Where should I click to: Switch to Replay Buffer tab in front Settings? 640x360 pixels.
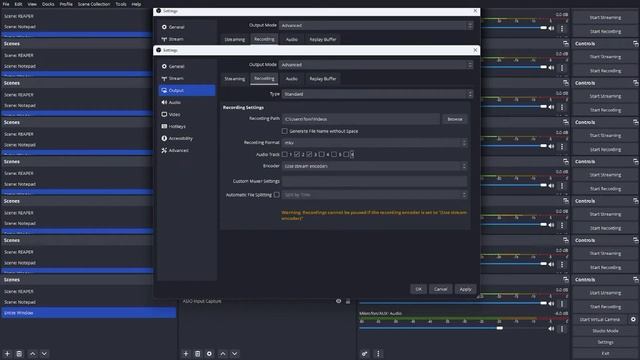pos(322,79)
